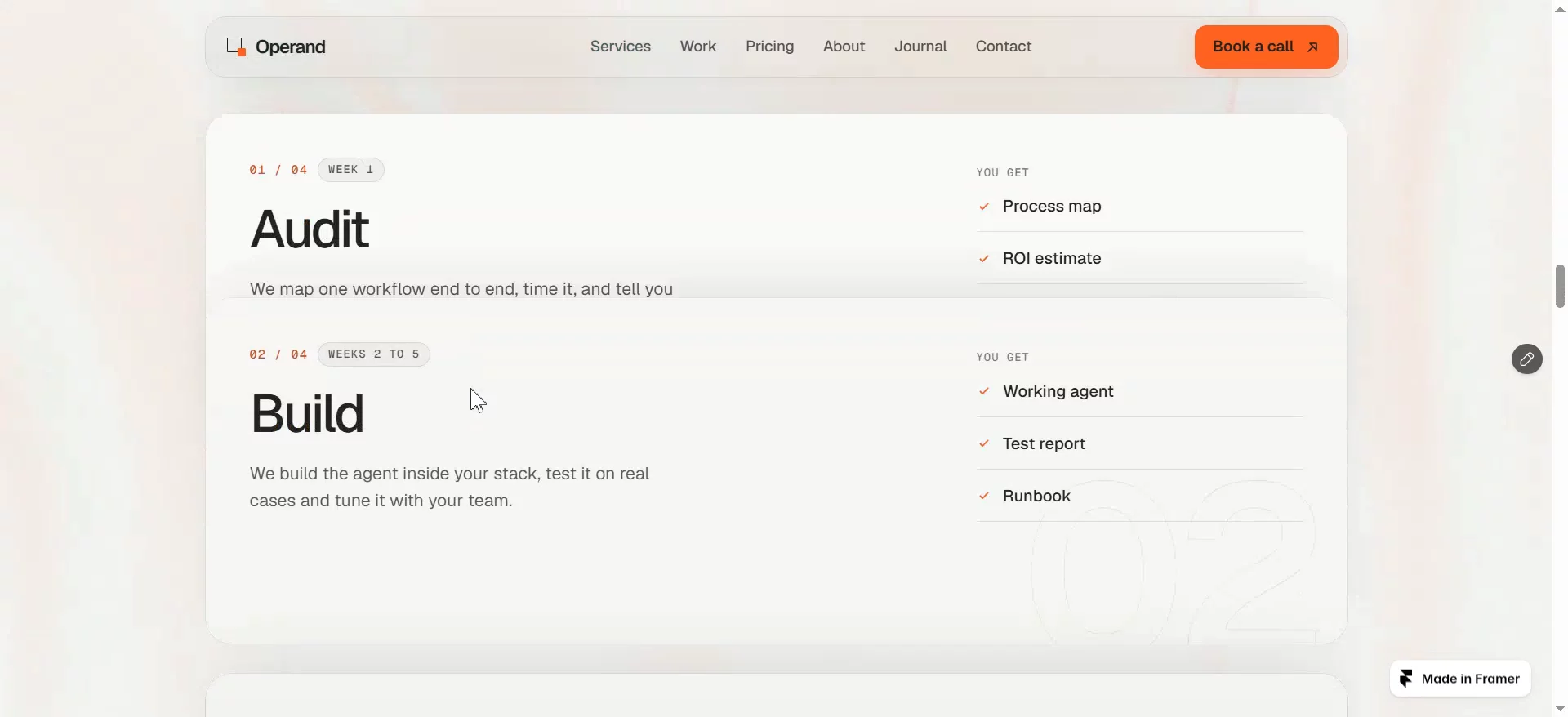The image size is (1568, 717).
Task: Click the YOU GET label in Audit card
Action: click(x=1003, y=173)
